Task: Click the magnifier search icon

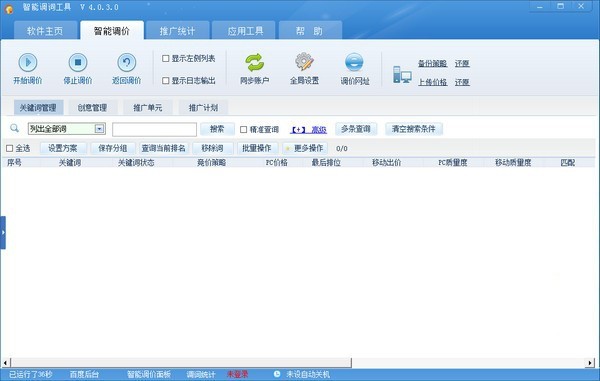Action: 15,128
